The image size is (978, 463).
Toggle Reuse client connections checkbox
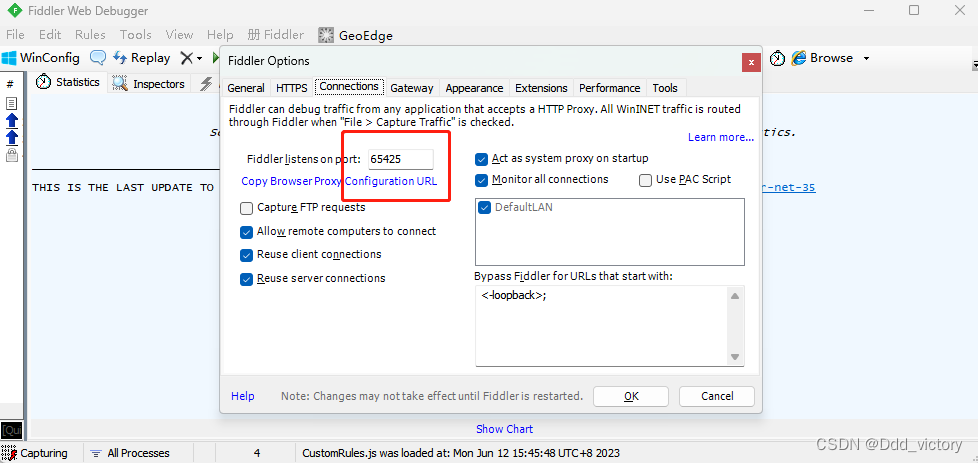click(x=246, y=255)
